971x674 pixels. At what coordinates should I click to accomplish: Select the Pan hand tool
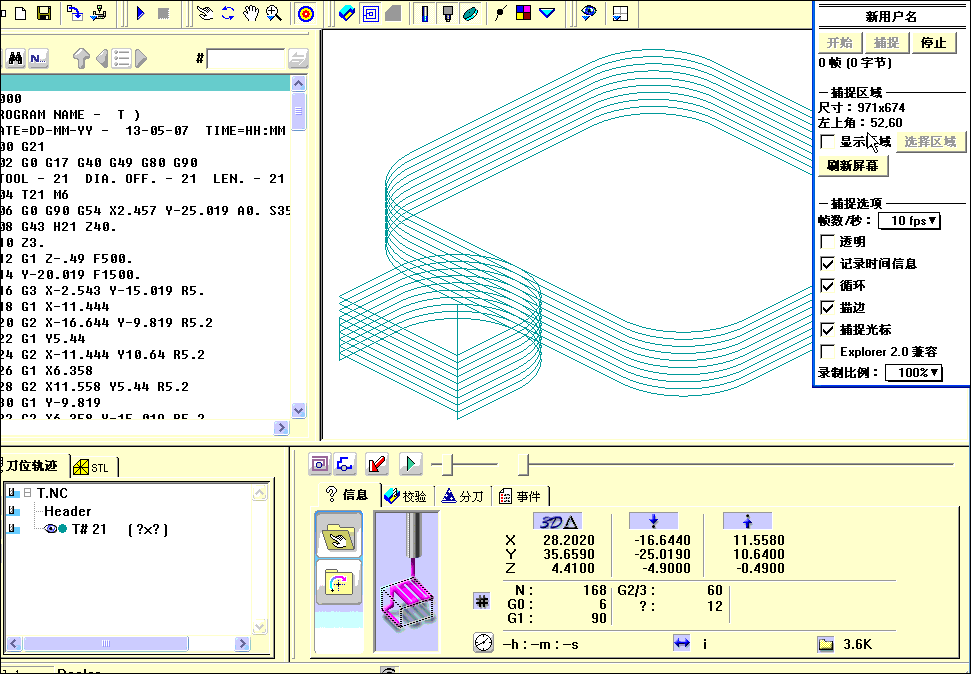pyautogui.click(x=251, y=13)
